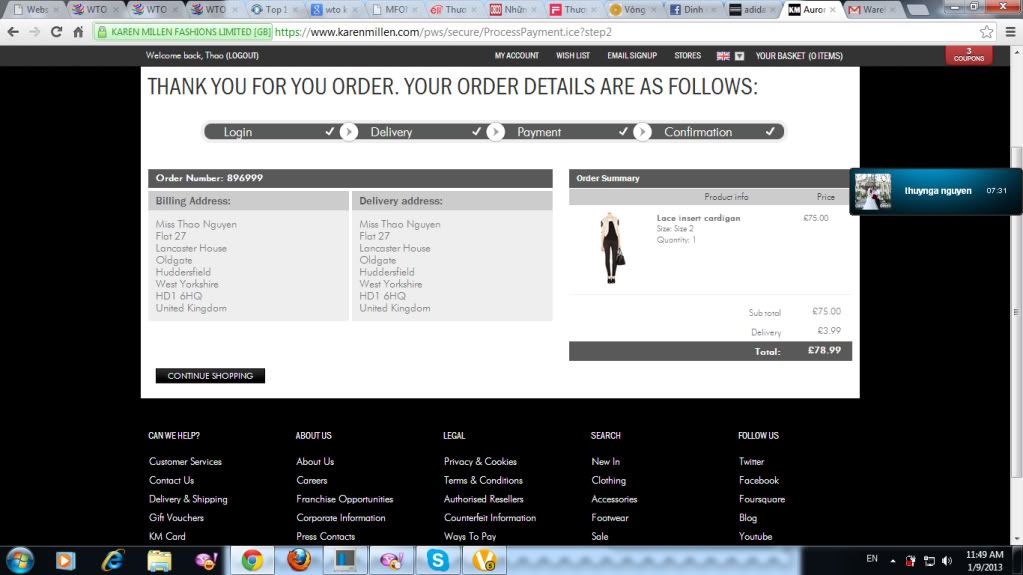This screenshot has height=575, width=1023.
Task: Open Your Basket link
Action: click(x=798, y=56)
